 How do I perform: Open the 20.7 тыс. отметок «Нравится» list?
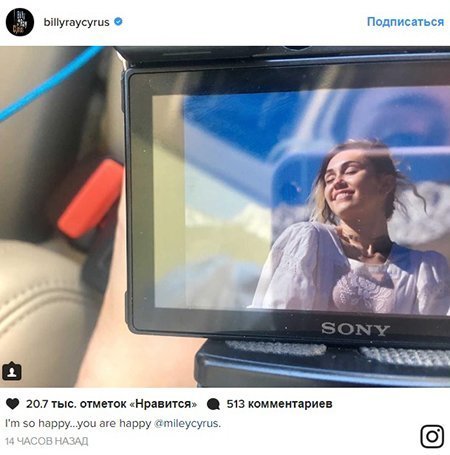coord(111,404)
